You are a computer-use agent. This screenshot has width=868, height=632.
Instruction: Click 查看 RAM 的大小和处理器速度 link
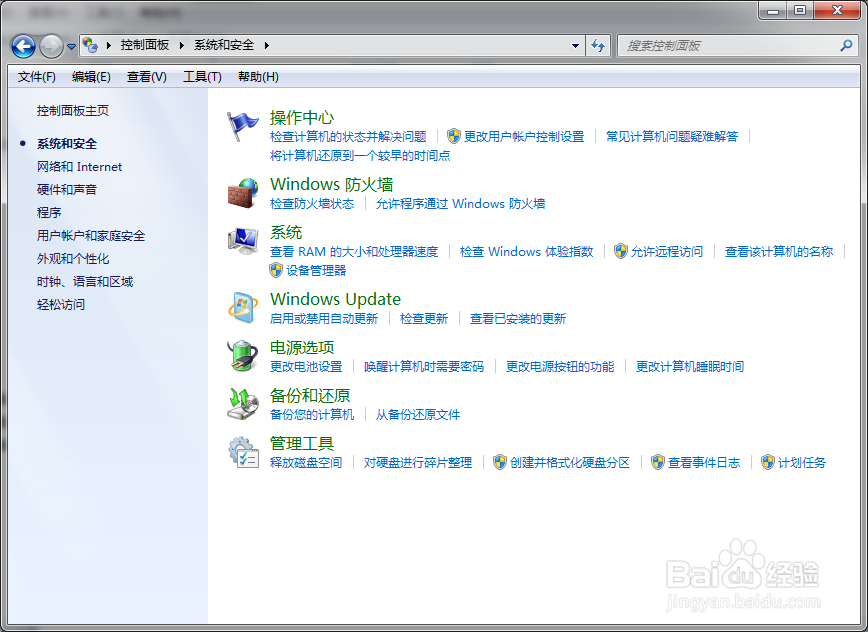[354, 252]
